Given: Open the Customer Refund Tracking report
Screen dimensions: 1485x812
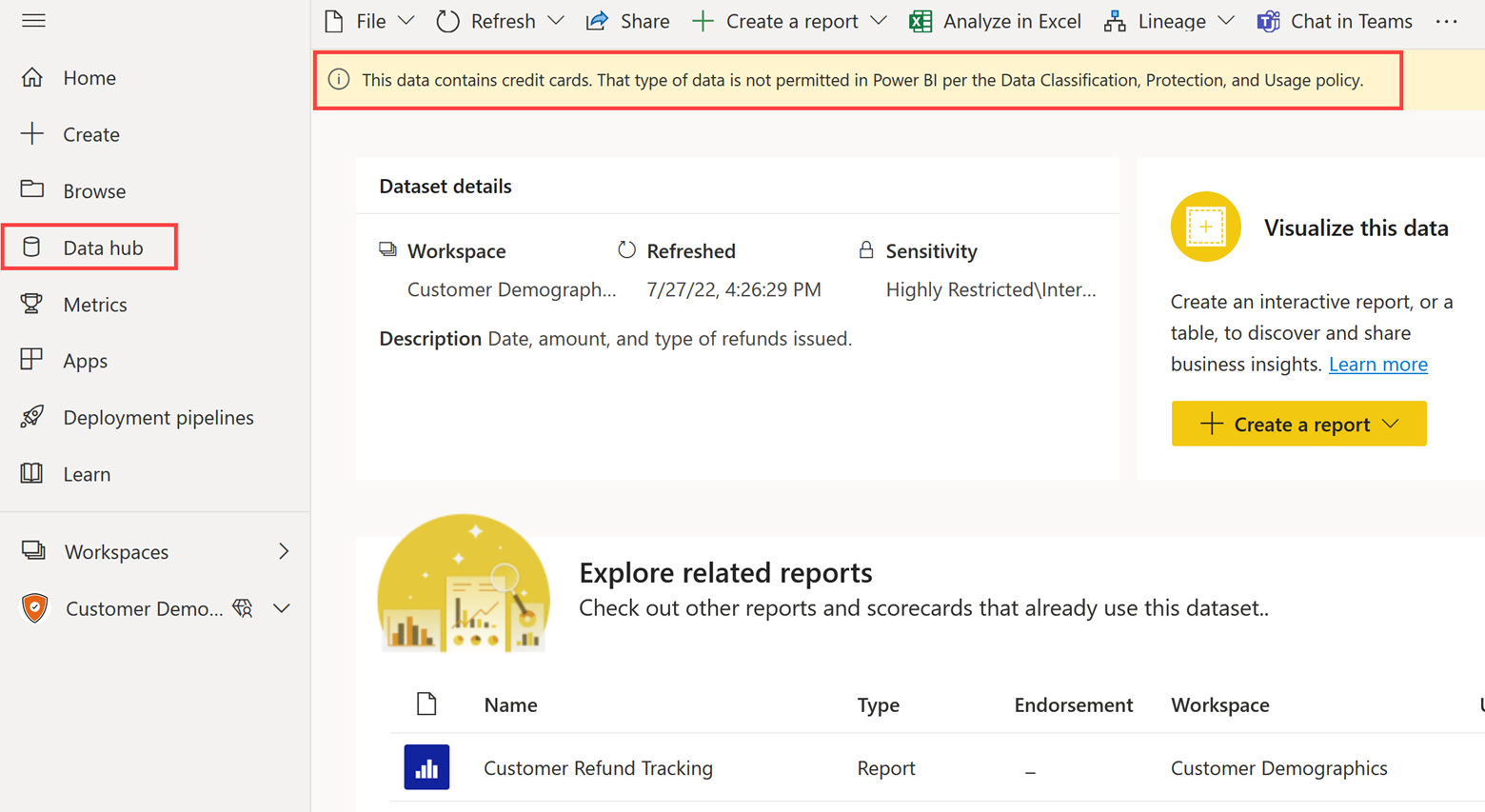Looking at the screenshot, I should pyautogui.click(x=598, y=767).
